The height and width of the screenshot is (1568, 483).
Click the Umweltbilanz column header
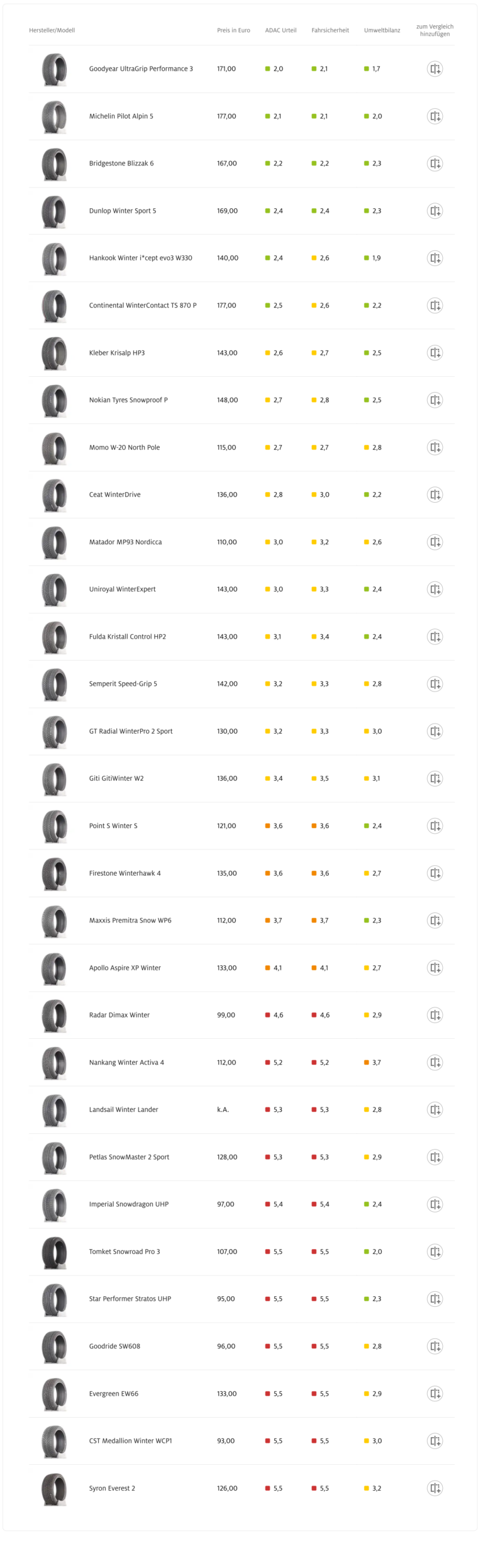pyautogui.click(x=382, y=30)
